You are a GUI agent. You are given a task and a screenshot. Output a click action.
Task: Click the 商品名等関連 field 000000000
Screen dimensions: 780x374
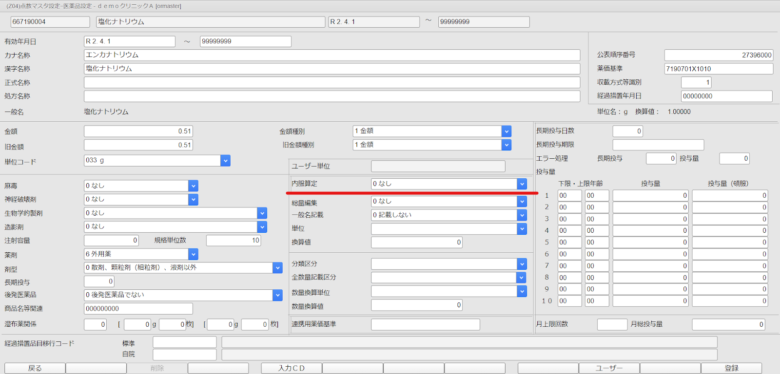point(138,309)
